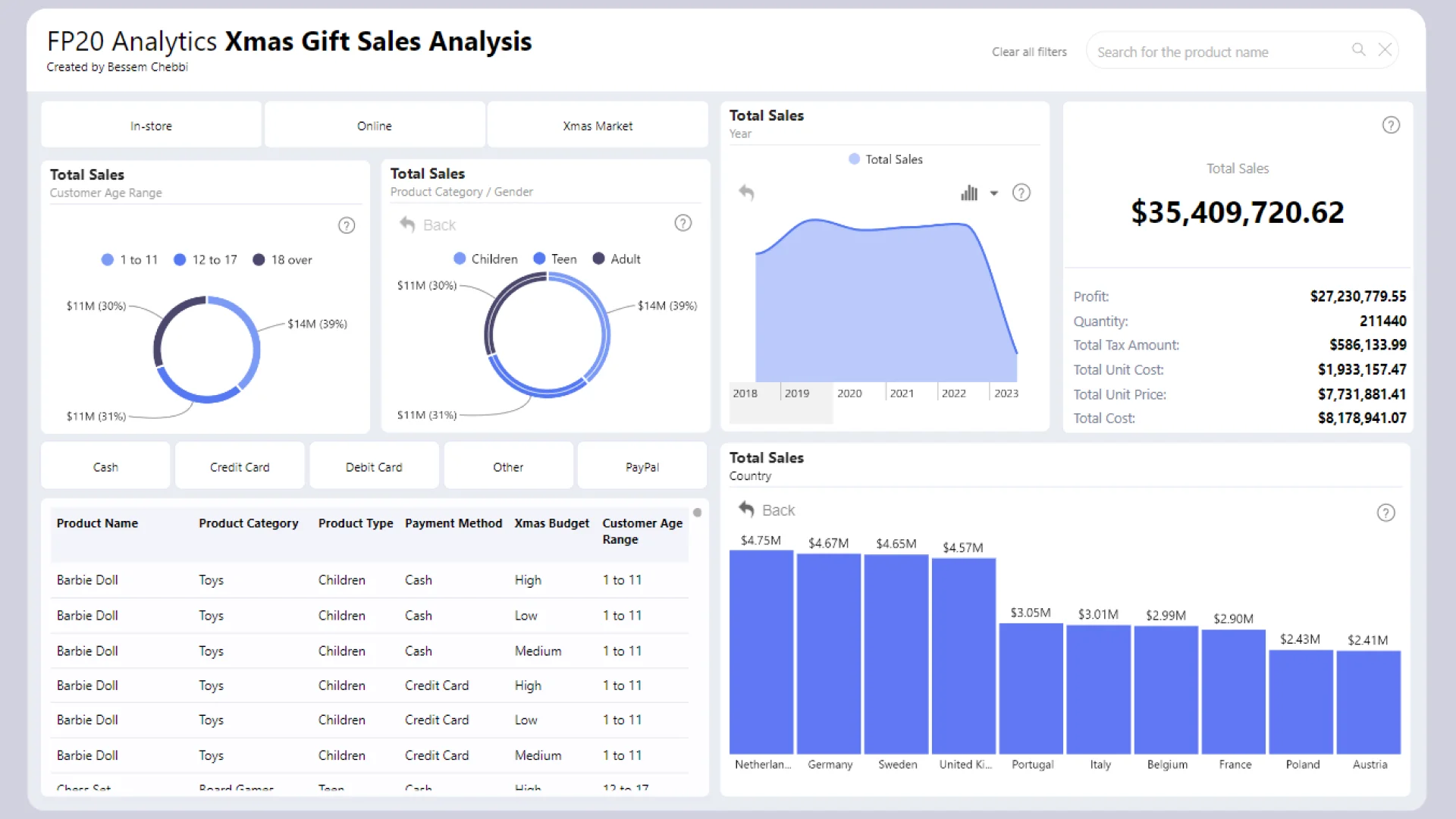Select Credit Card payment filter
The height and width of the screenshot is (819, 1456).
point(240,466)
